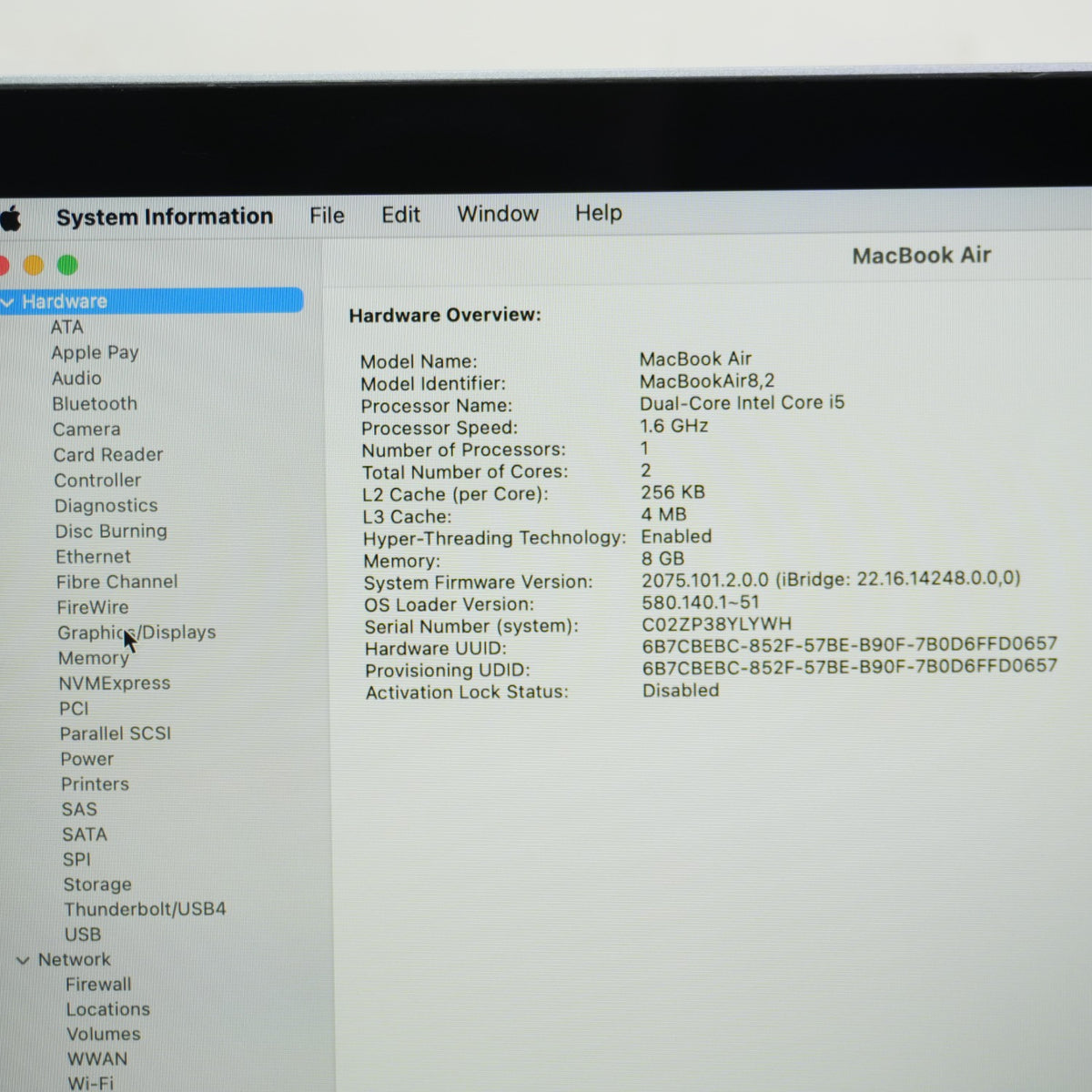Select Apple Pay in the sidebar
Image resolution: width=1092 pixels, height=1092 pixels.
(x=96, y=352)
